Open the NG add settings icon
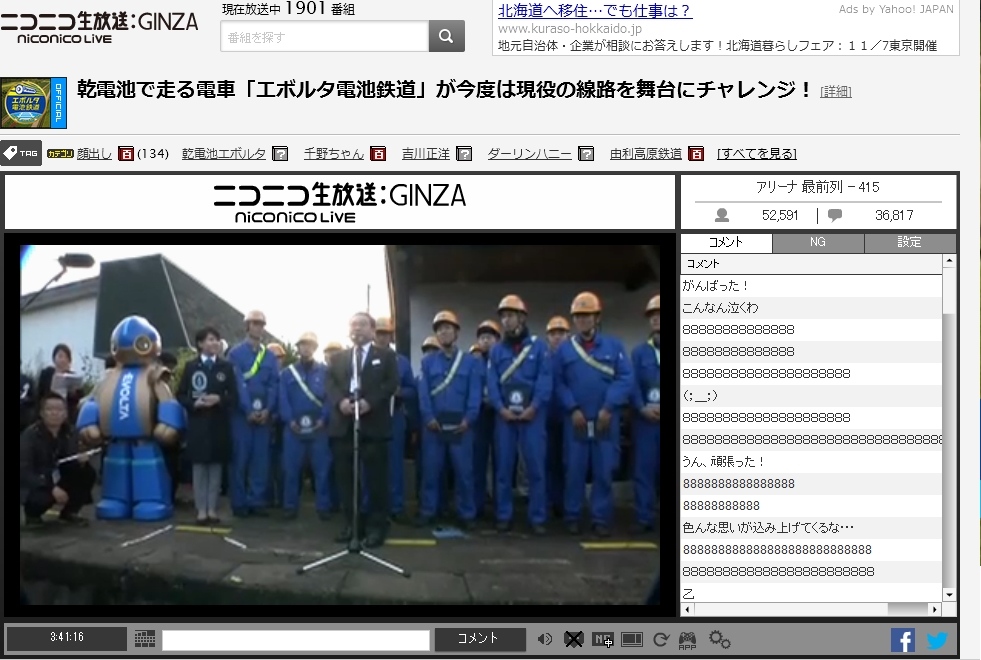This screenshot has height=660, width=981. tap(602, 639)
